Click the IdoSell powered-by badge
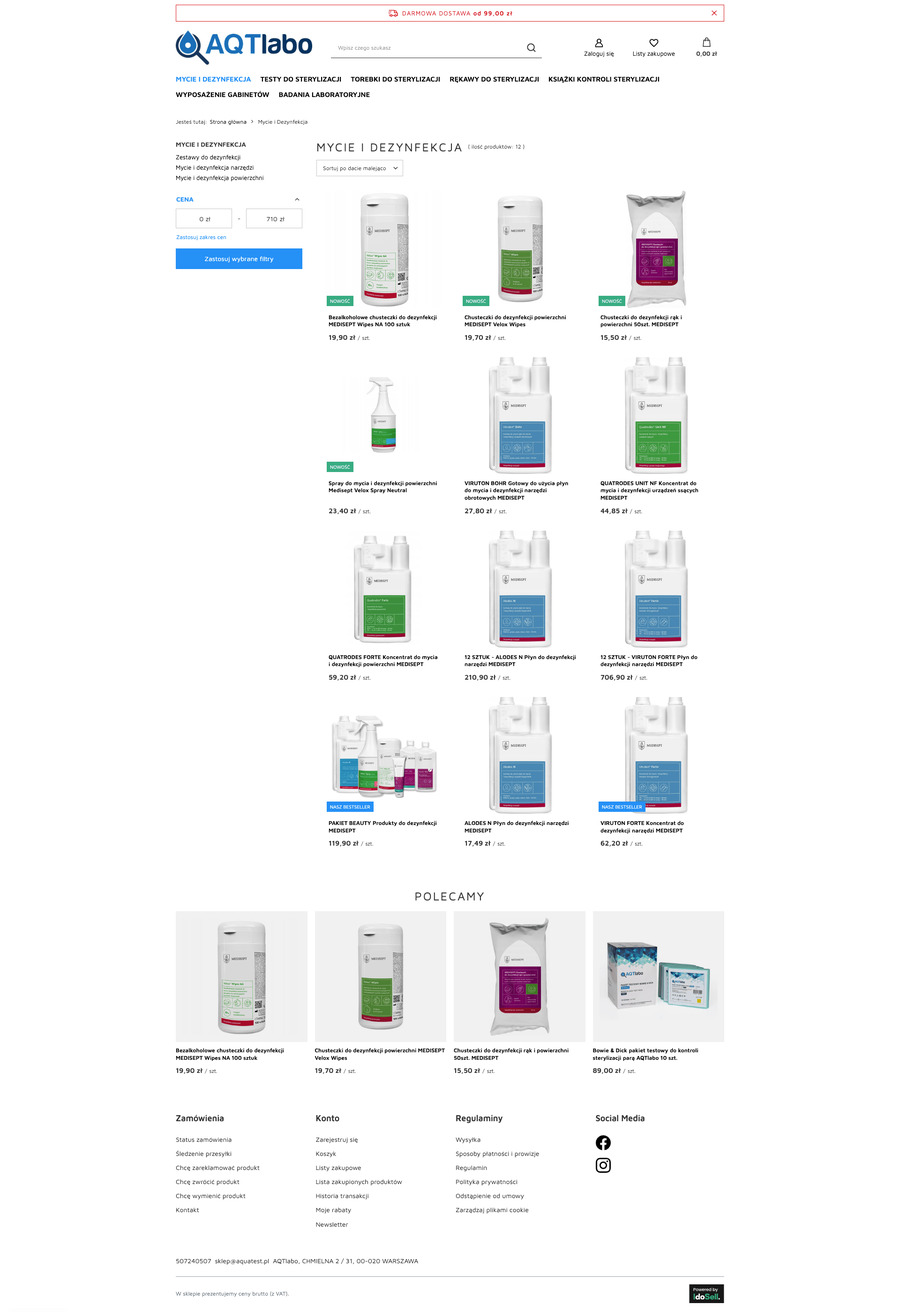Viewport: 900px width, 1312px height. [x=706, y=1293]
